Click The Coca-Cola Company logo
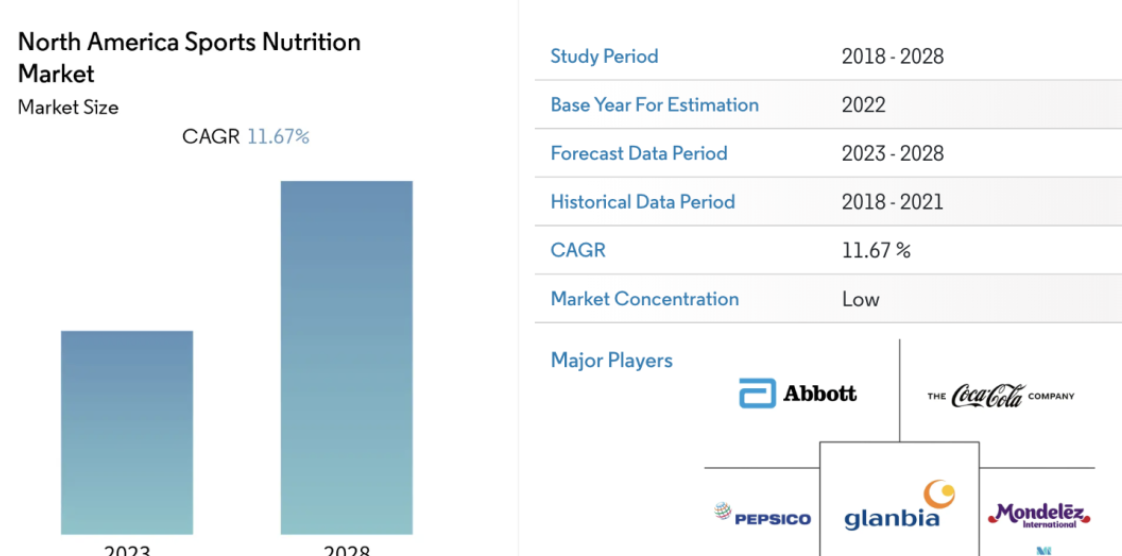 point(1000,395)
